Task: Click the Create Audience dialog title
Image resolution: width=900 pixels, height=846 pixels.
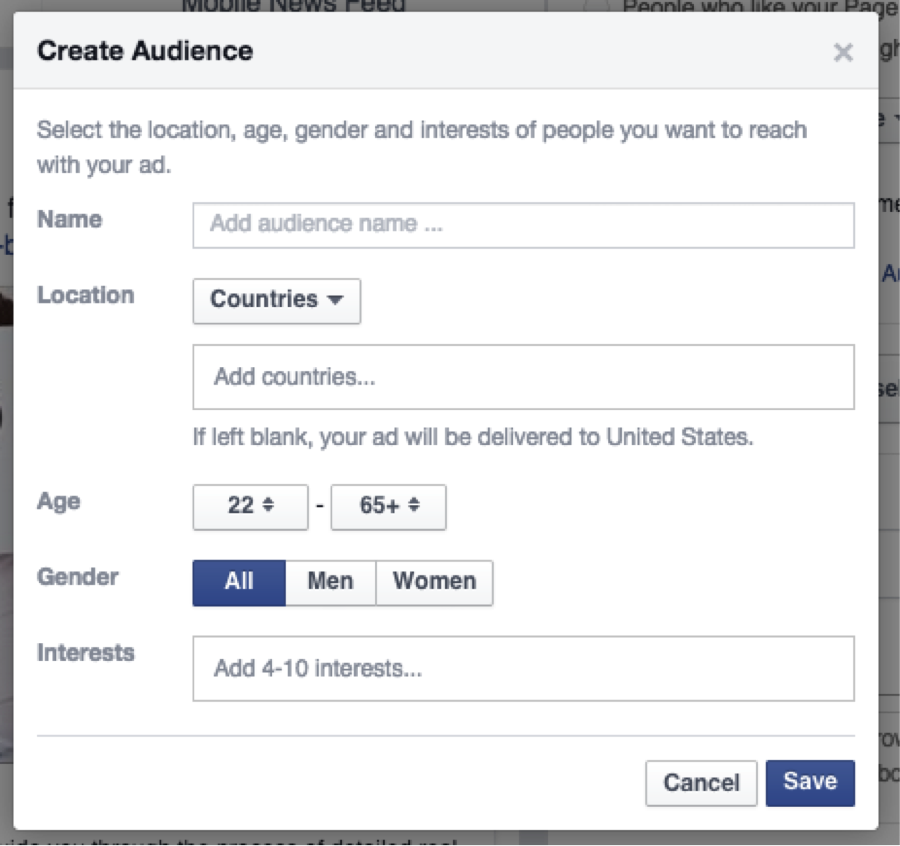Action: coord(145,51)
